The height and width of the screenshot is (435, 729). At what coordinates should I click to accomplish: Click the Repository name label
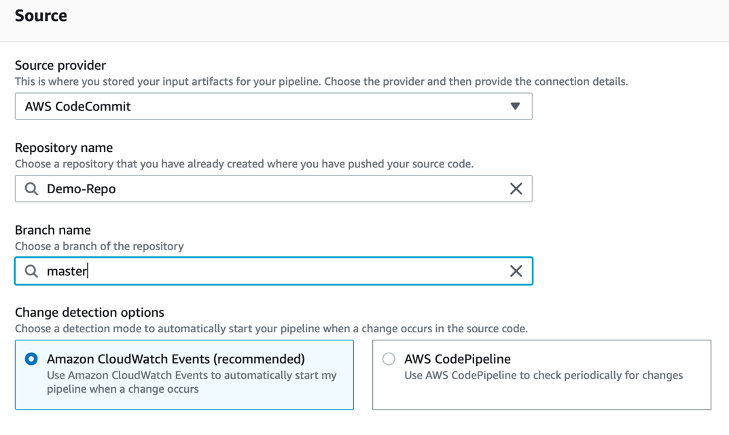click(x=64, y=147)
